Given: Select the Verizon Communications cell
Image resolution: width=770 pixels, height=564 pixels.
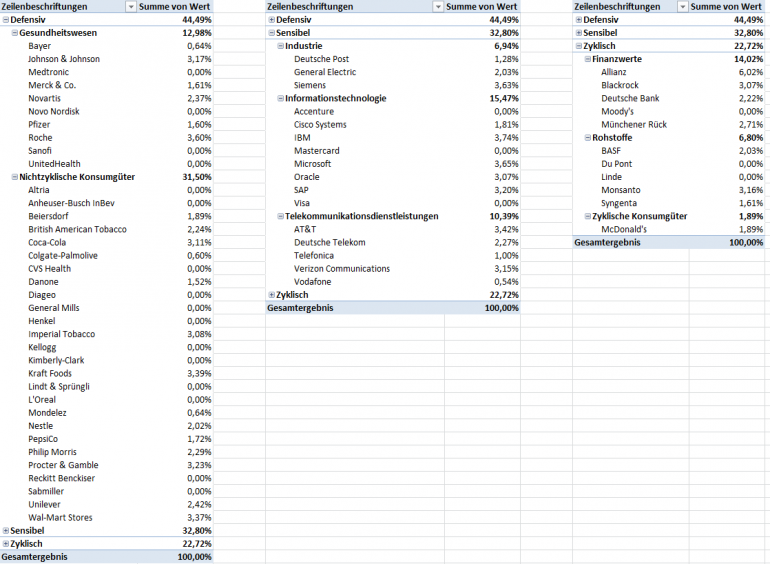Looking at the screenshot, I should tap(342, 269).
